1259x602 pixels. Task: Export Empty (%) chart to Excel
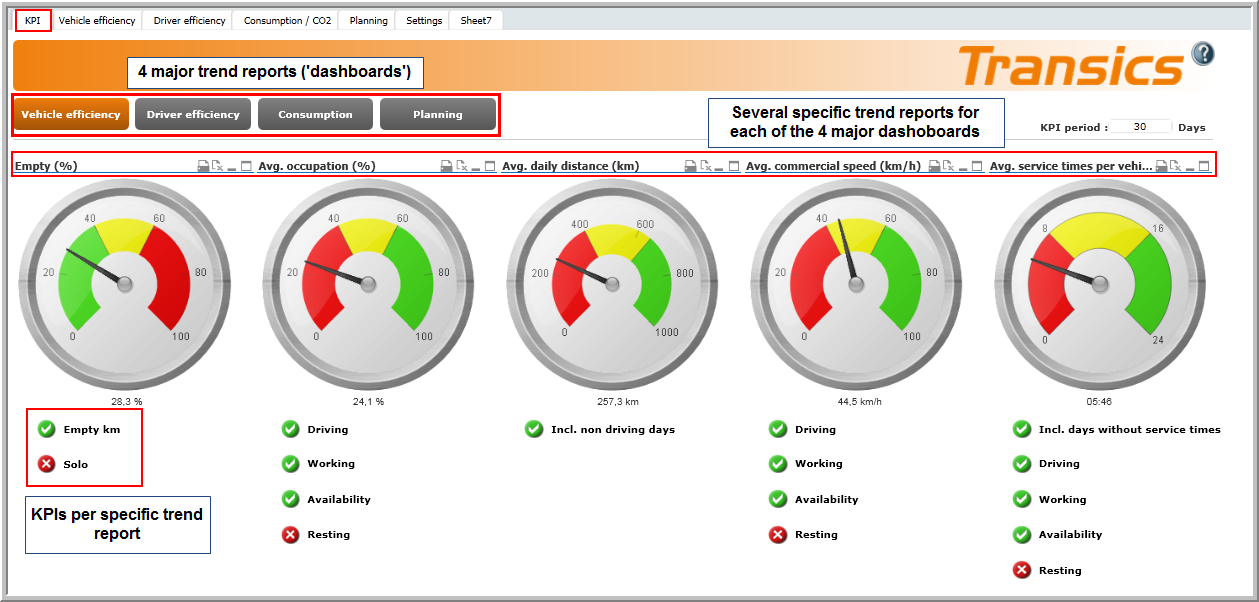click(x=217, y=166)
